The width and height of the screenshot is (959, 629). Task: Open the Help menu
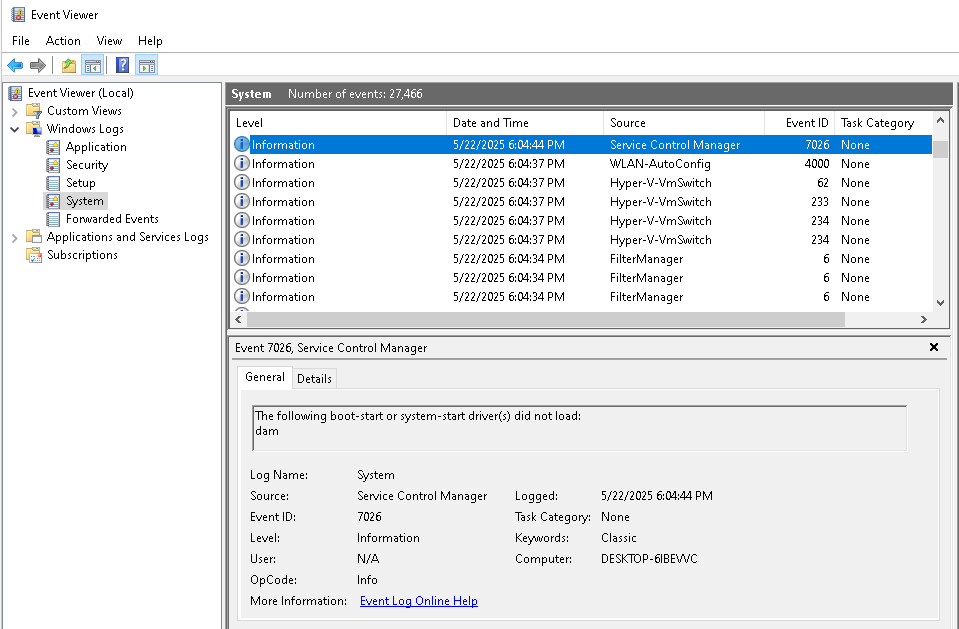[x=150, y=40]
